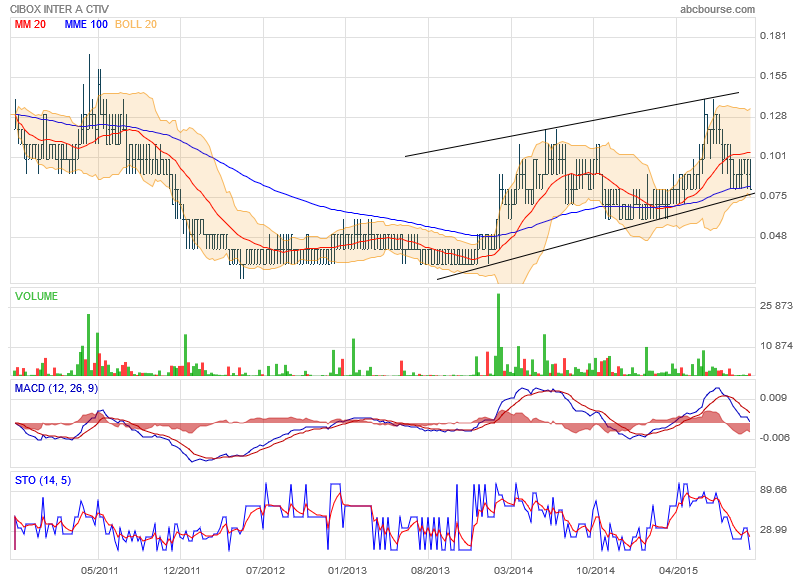
Task: Click the 07/2012 date label
Action: coord(265,570)
